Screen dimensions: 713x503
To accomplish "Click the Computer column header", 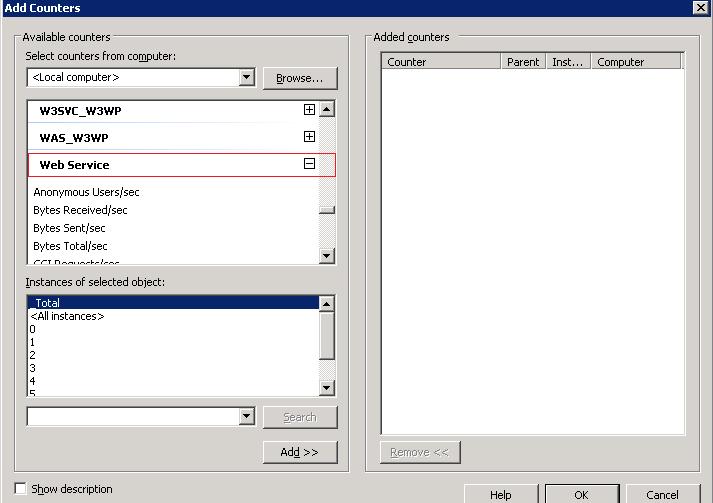I will (x=636, y=61).
